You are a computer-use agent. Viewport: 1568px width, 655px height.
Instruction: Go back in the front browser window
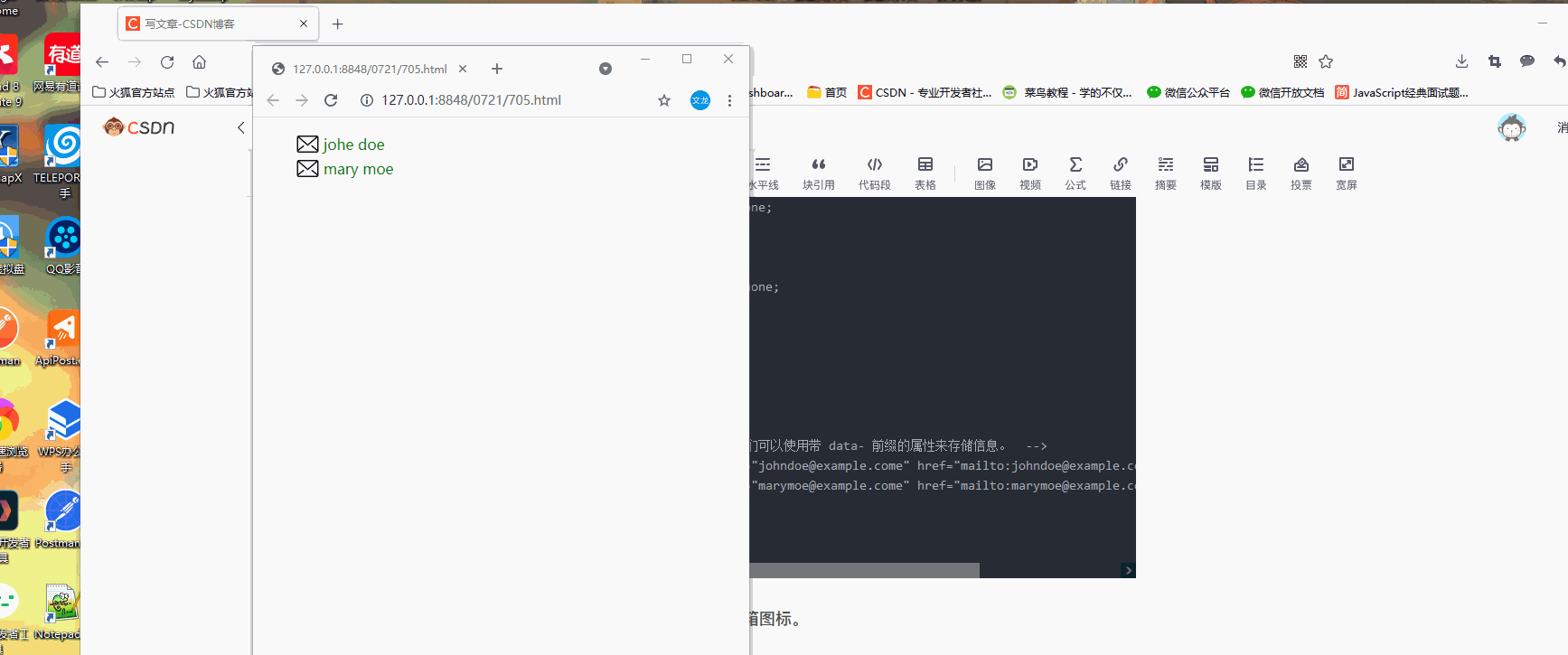273,100
